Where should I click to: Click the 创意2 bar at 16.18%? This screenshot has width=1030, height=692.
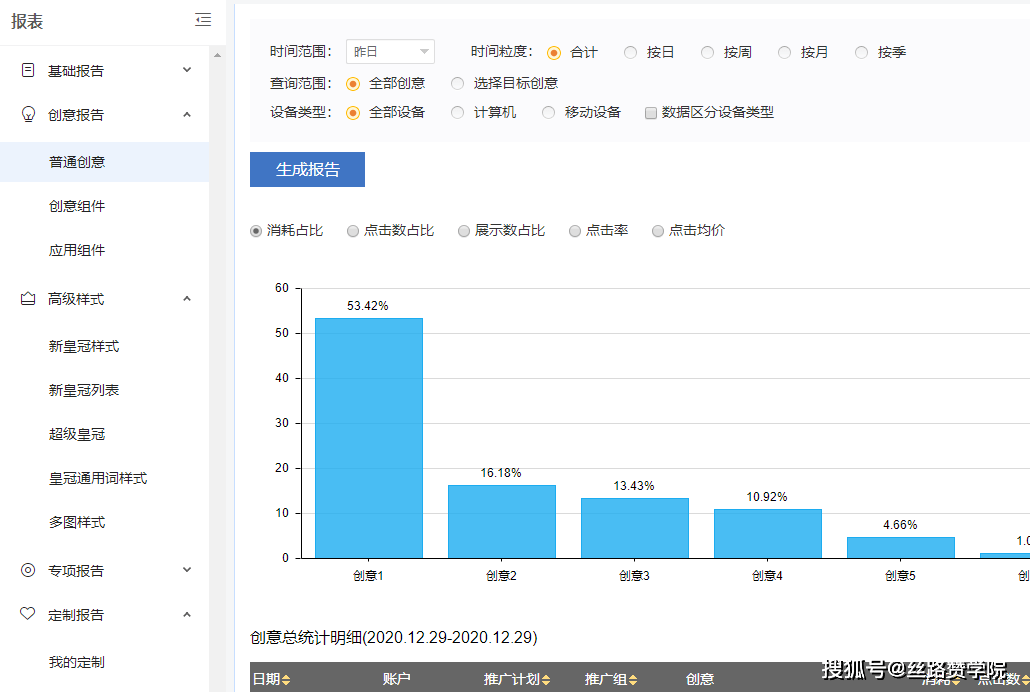pos(502,522)
